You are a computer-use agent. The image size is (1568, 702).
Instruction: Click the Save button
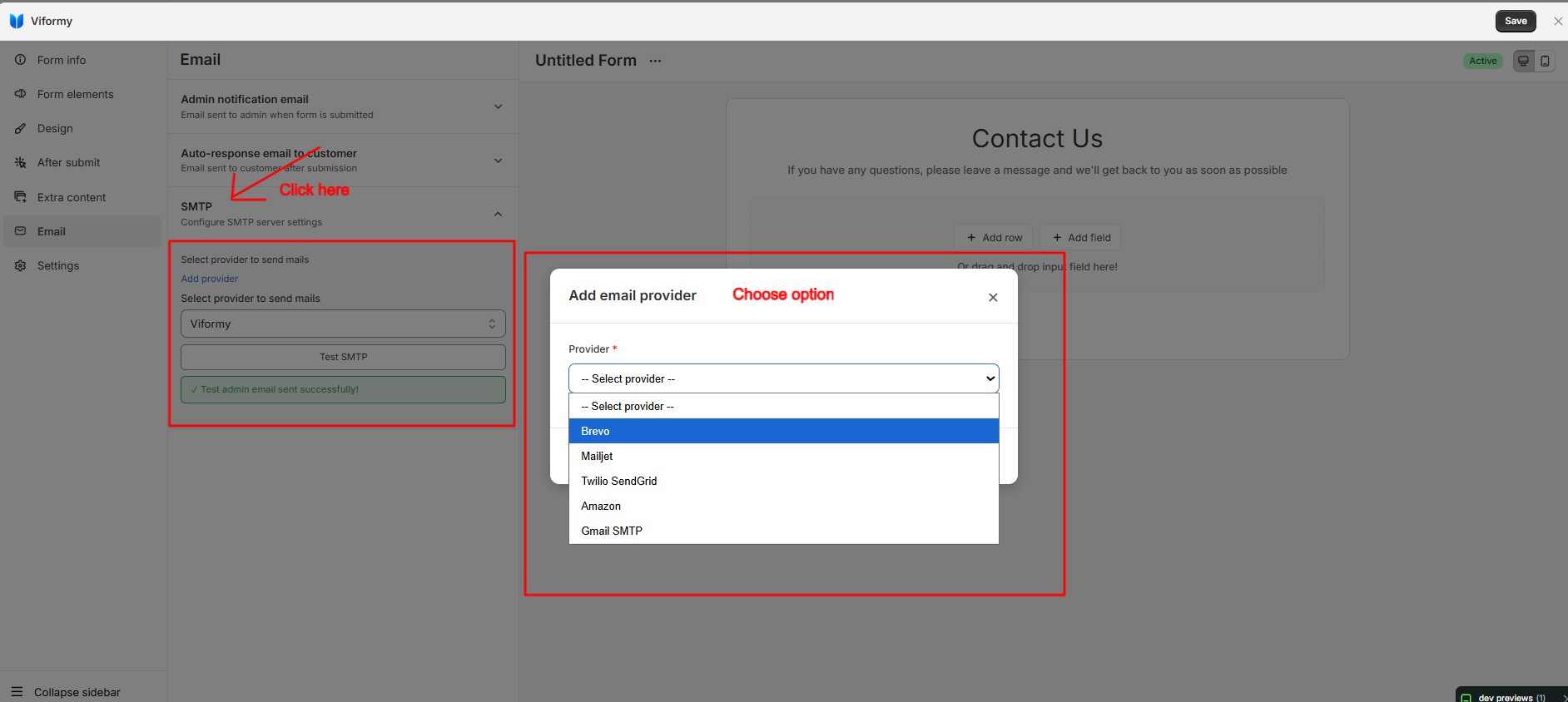(x=1516, y=21)
